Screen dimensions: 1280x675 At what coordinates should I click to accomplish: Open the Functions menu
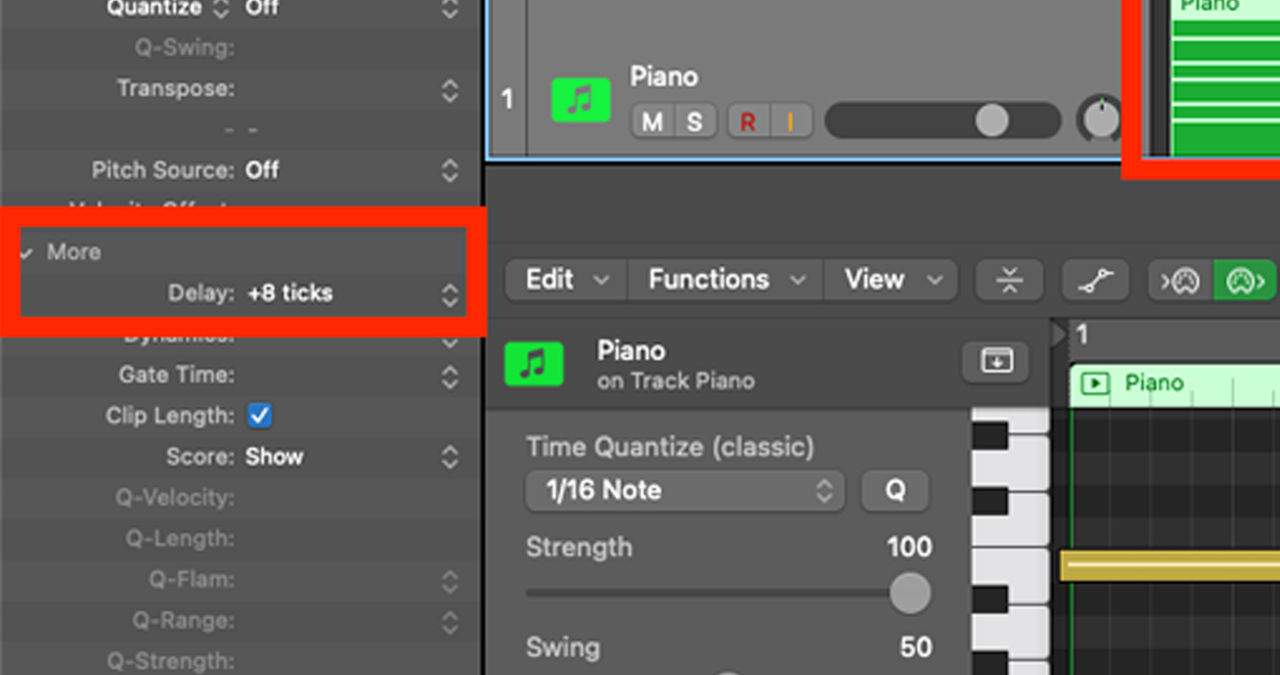pos(725,280)
